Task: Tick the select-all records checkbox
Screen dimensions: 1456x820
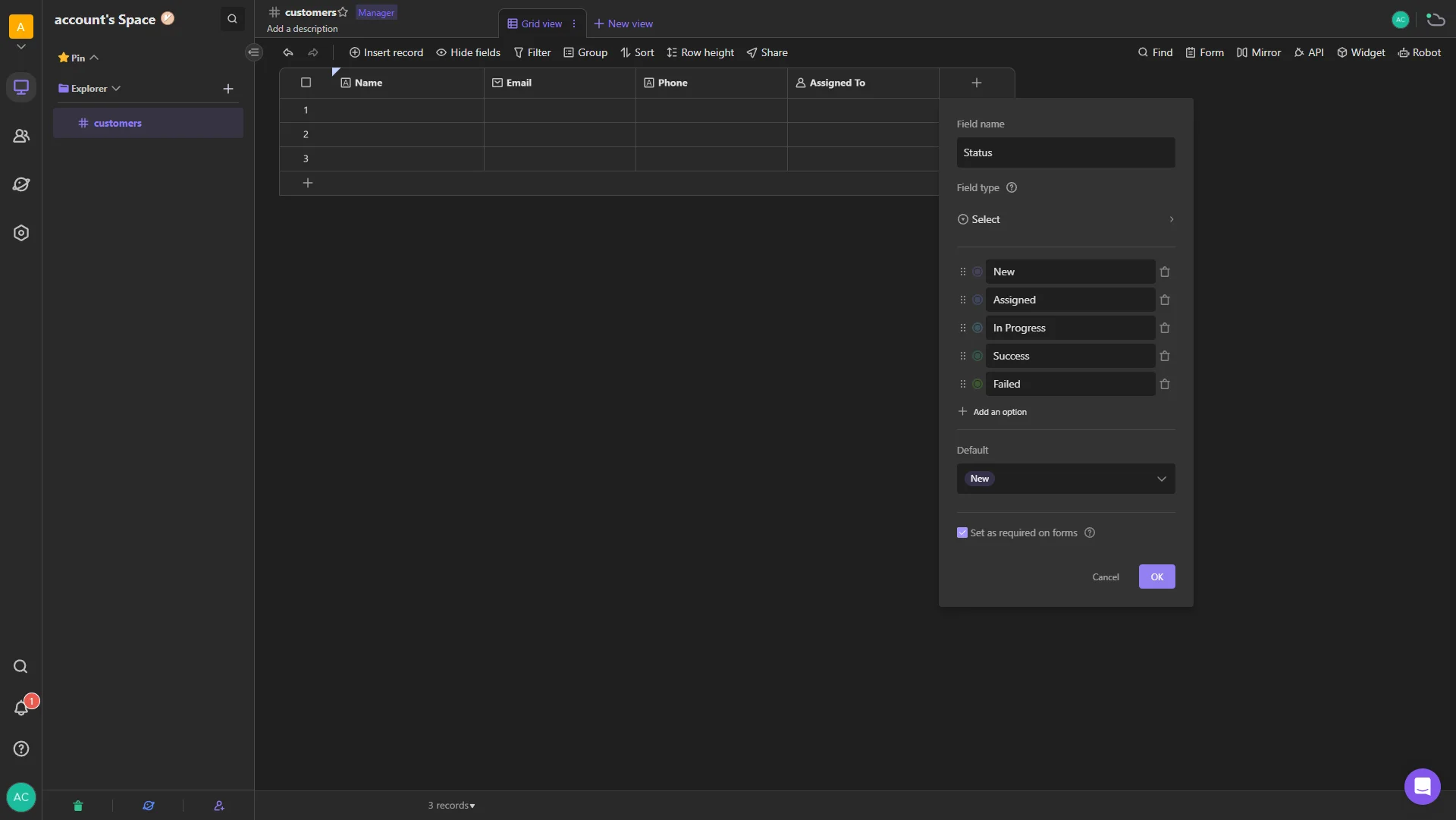Action: [306, 83]
